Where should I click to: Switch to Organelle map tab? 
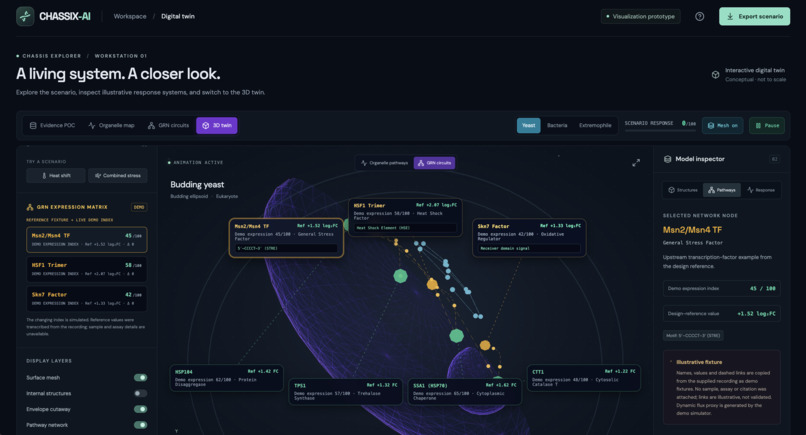point(111,125)
